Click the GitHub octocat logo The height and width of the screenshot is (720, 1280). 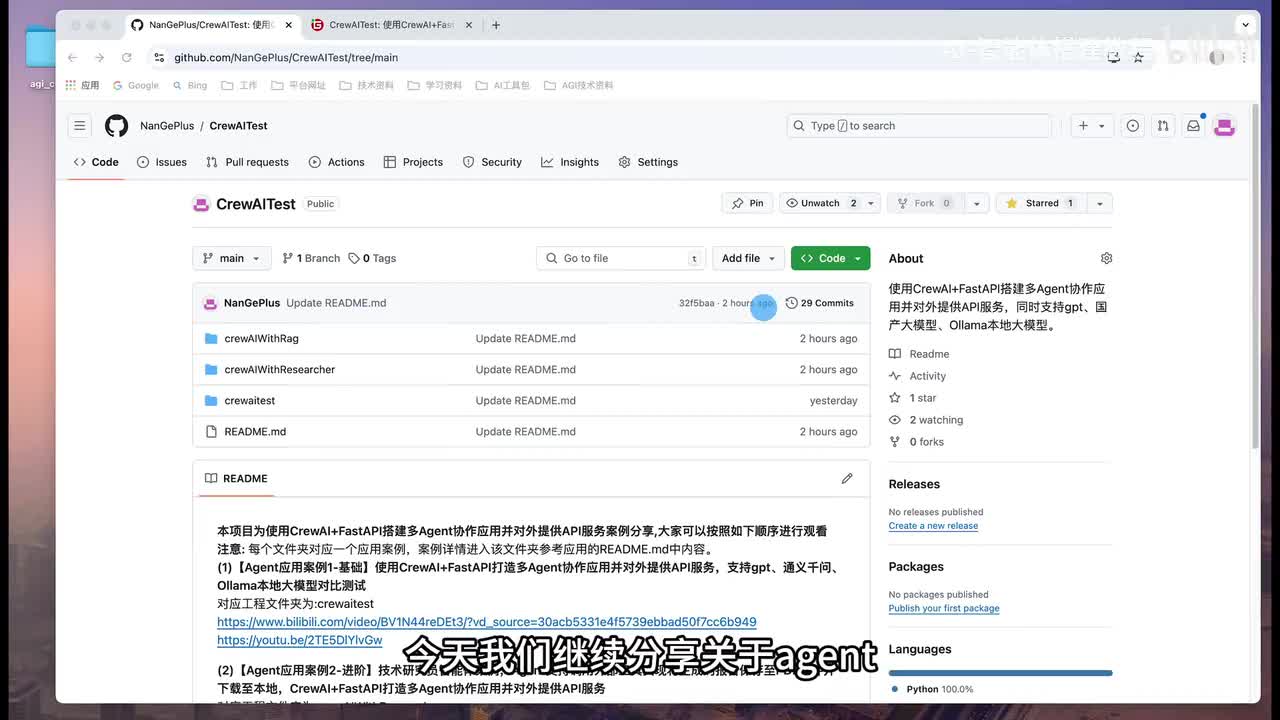(x=117, y=126)
